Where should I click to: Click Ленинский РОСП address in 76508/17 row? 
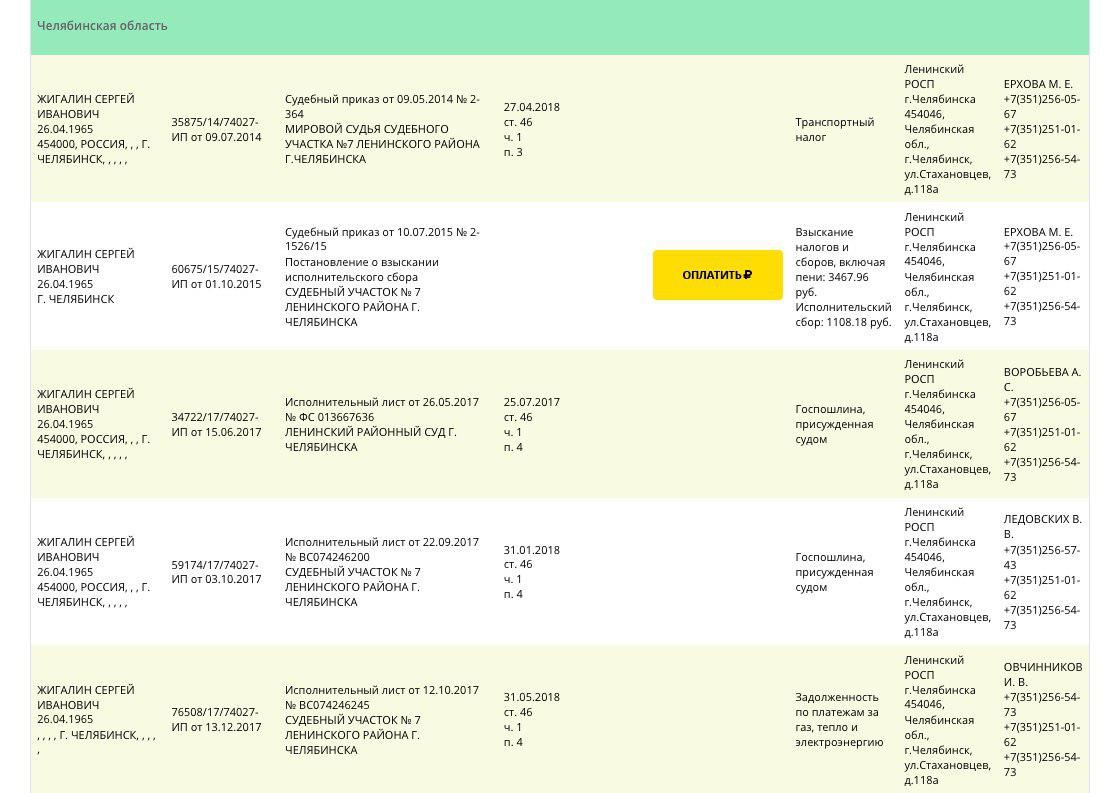(948, 719)
